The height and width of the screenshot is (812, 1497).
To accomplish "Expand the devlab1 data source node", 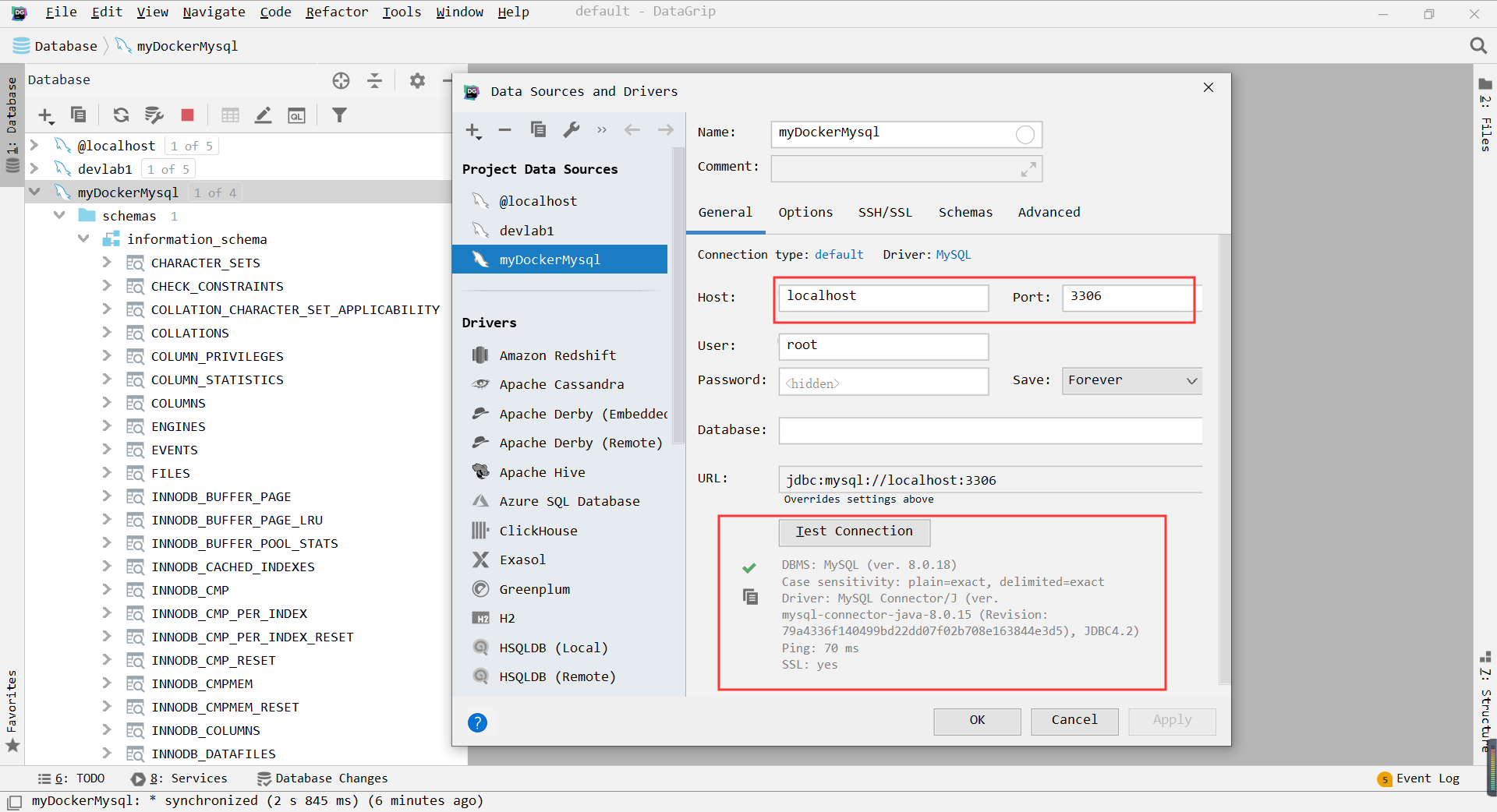I will 34,168.
